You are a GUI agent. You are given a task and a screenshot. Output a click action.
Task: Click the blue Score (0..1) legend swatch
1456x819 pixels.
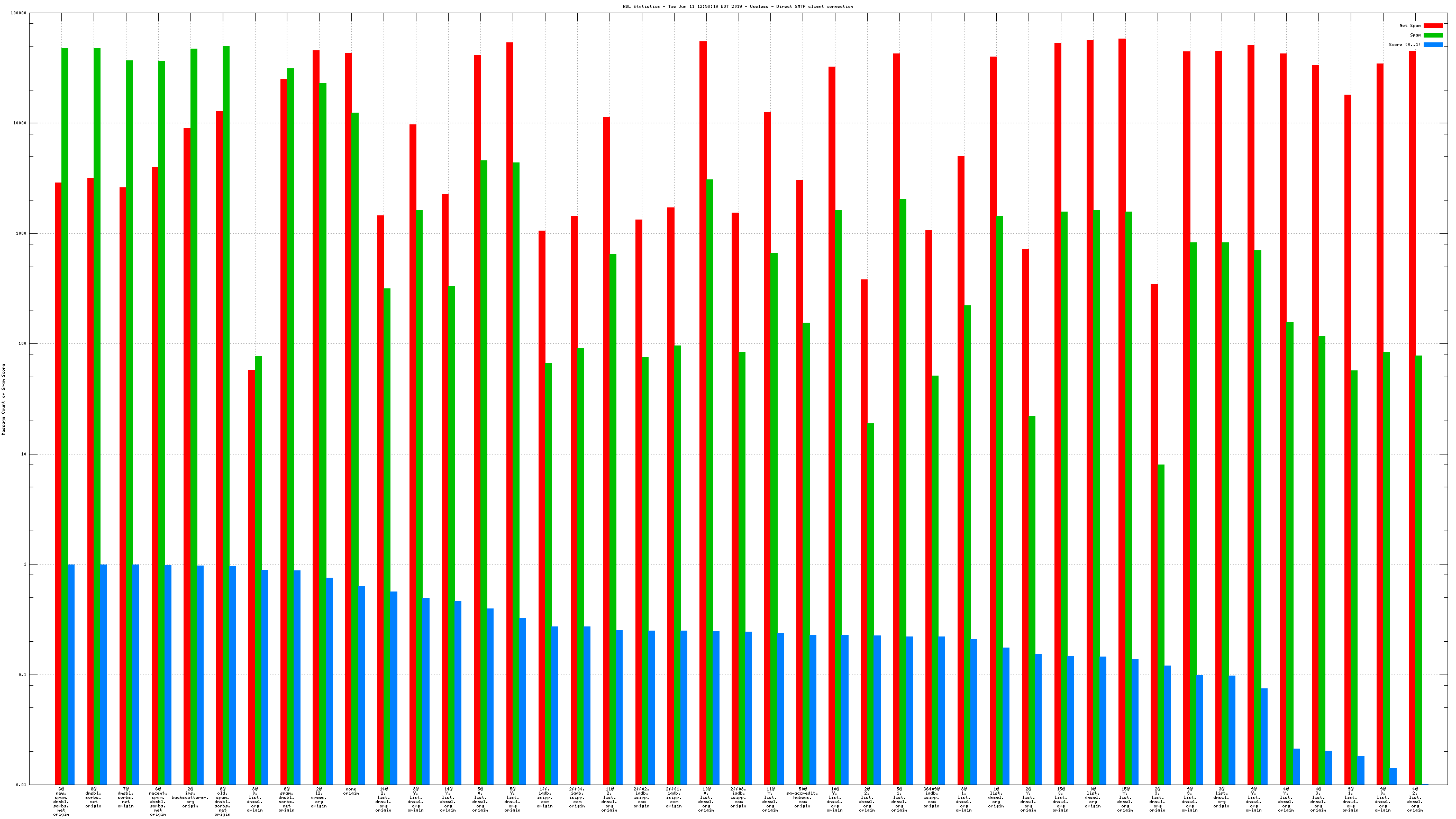[x=1433, y=44]
